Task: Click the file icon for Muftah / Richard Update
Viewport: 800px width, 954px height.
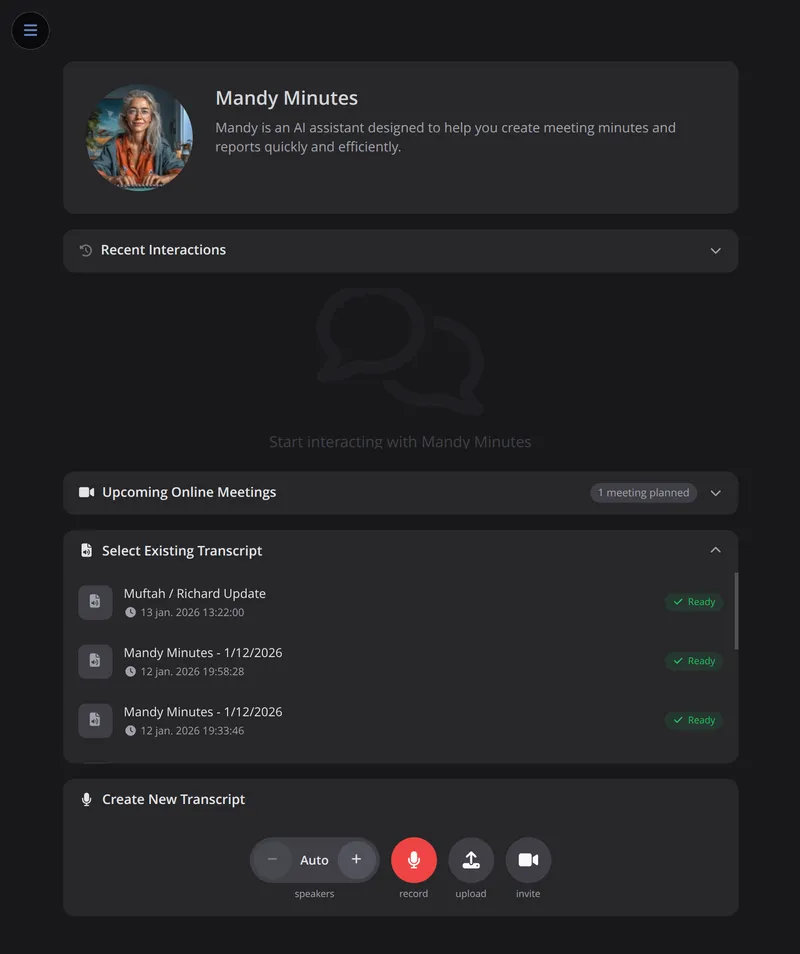Action: pos(95,602)
